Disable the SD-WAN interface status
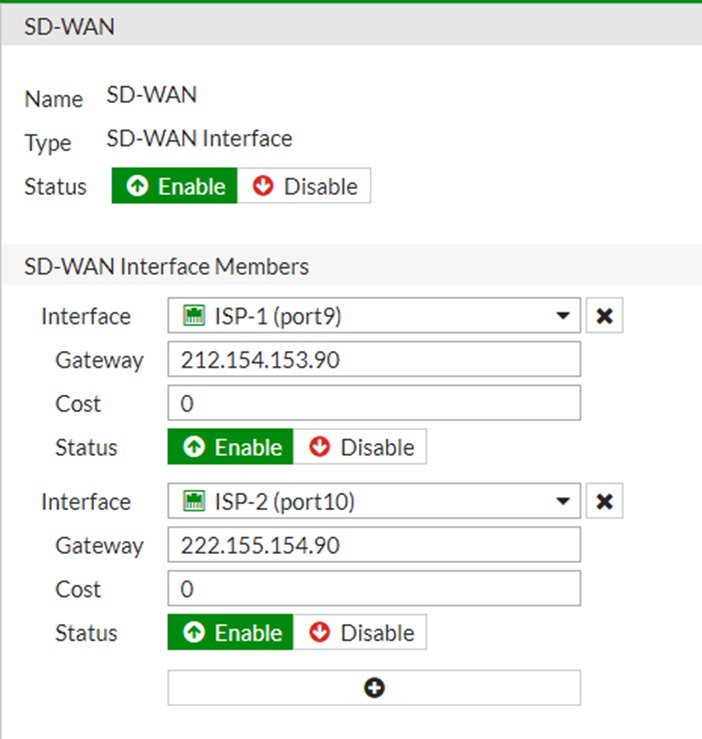This screenshot has height=739, width=702. click(304, 186)
